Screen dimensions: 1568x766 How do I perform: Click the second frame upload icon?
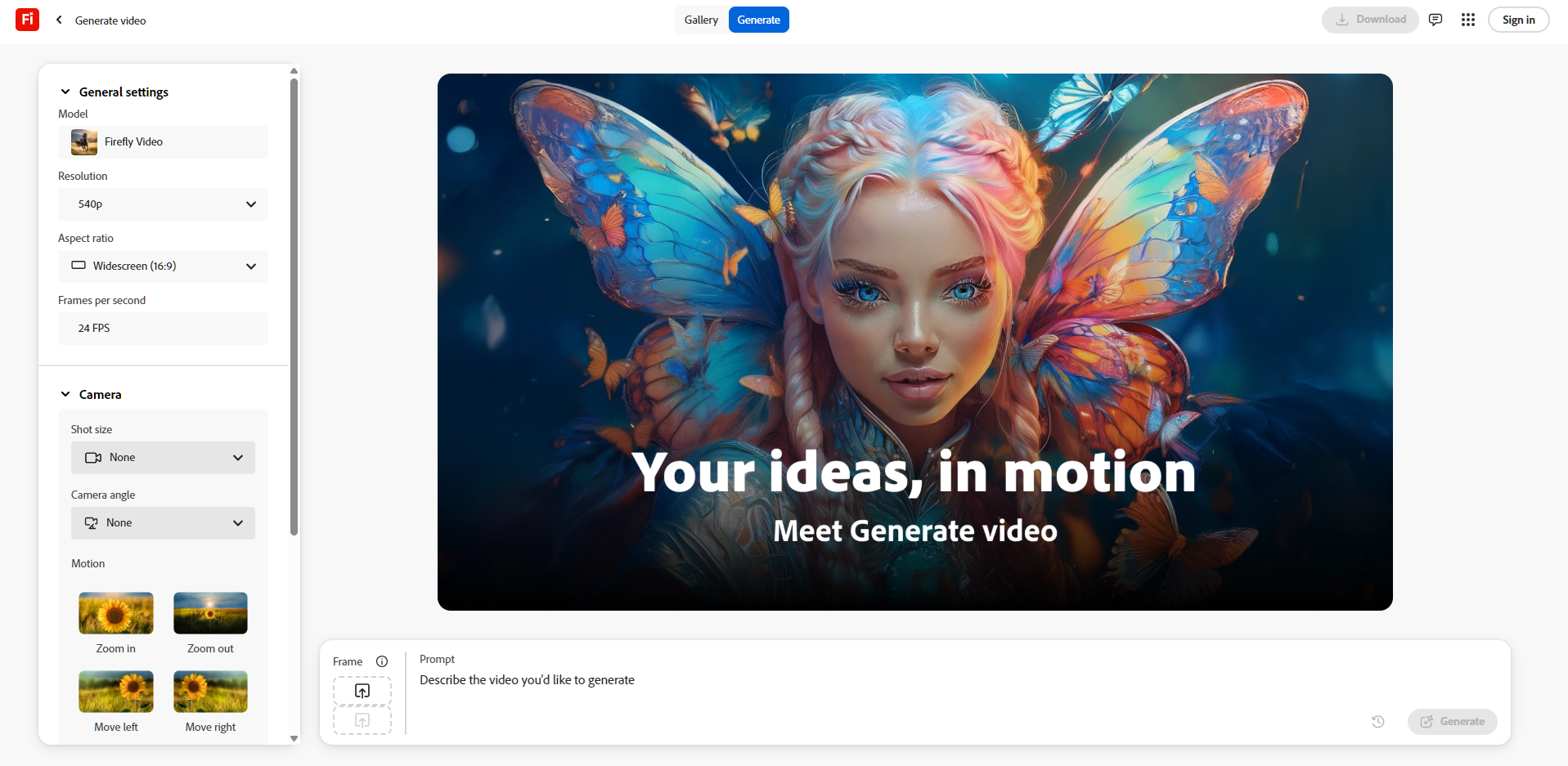pos(362,720)
